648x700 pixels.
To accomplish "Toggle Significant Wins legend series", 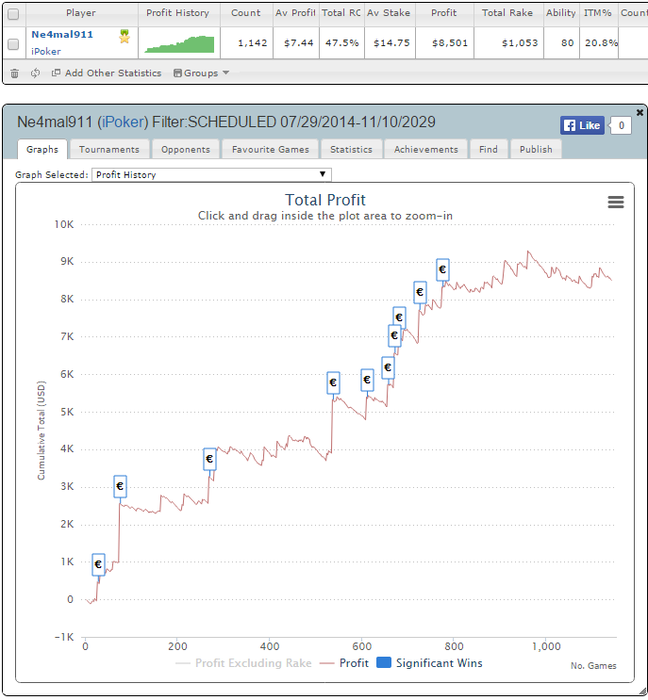I will [429, 663].
